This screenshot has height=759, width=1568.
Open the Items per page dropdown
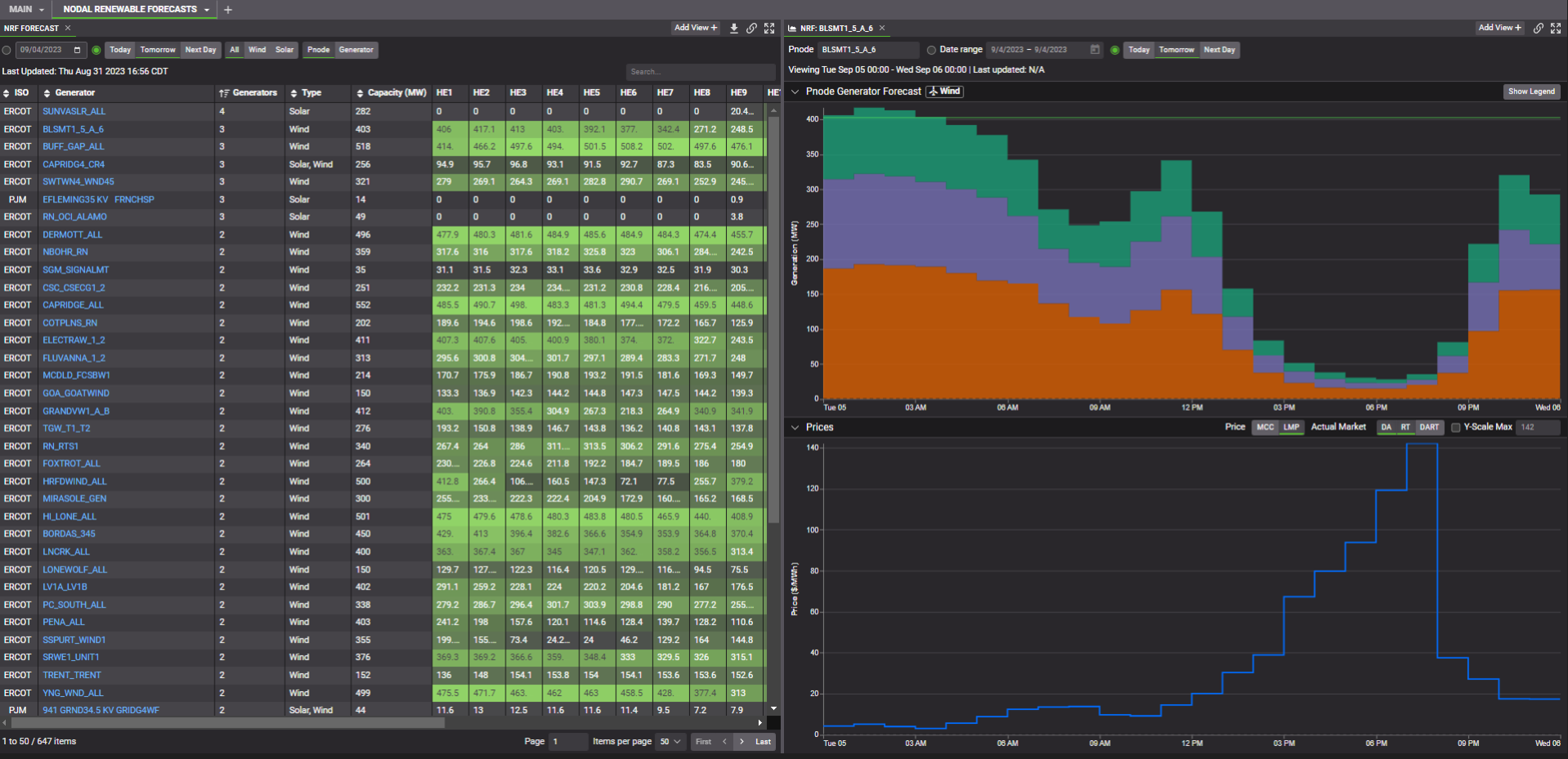(x=670, y=742)
